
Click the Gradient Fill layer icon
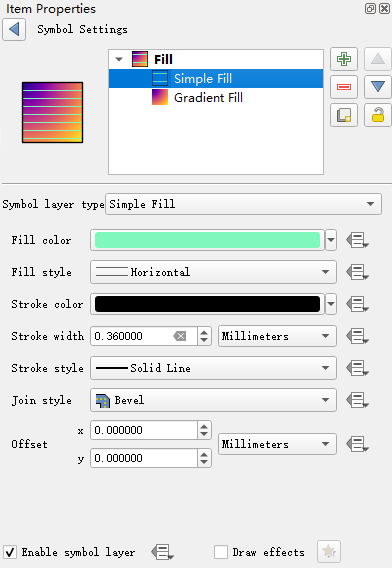click(160, 97)
